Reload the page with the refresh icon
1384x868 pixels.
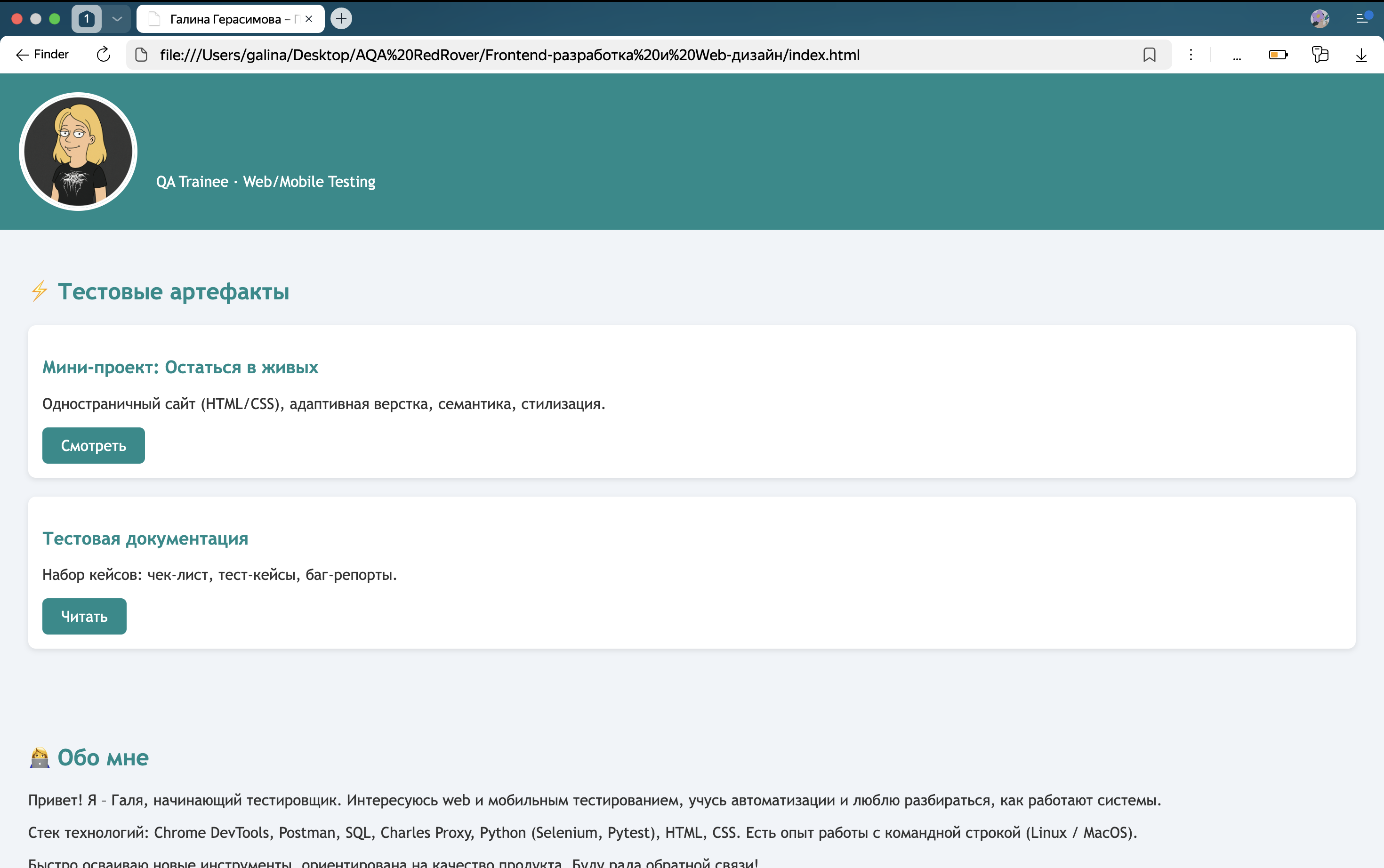point(103,55)
